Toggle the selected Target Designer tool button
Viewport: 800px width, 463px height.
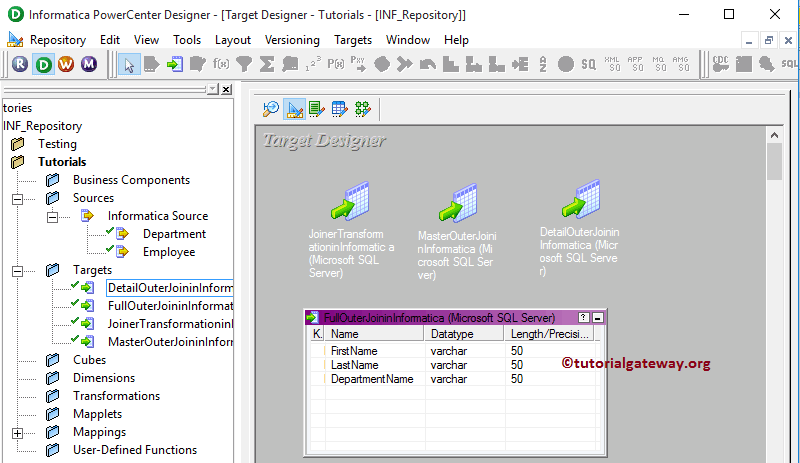coord(294,109)
